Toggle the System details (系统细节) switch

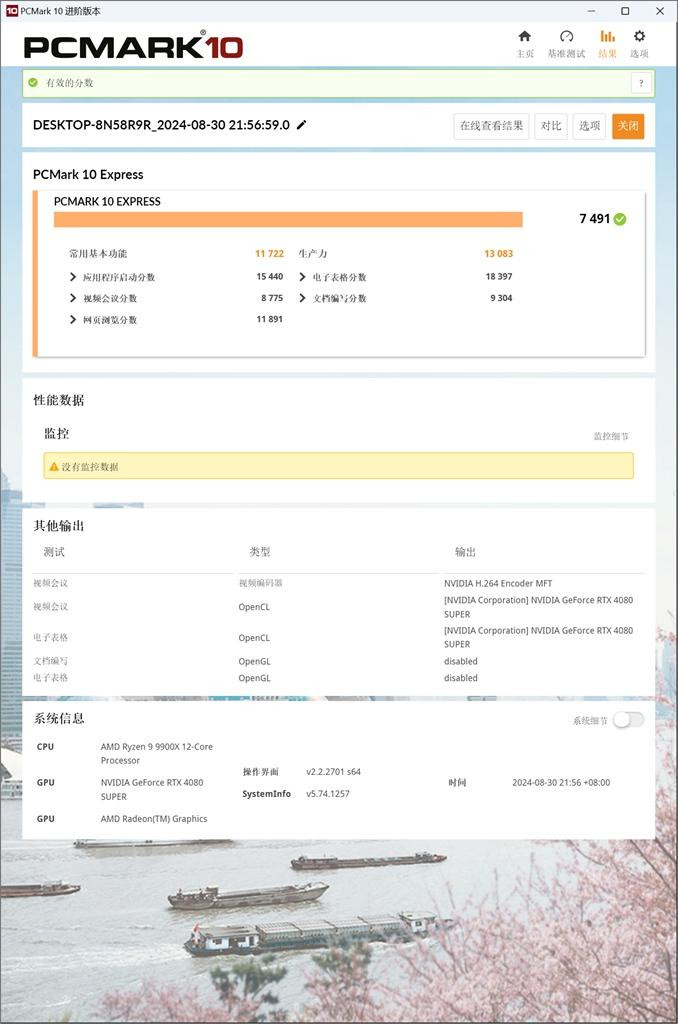pos(628,720)
